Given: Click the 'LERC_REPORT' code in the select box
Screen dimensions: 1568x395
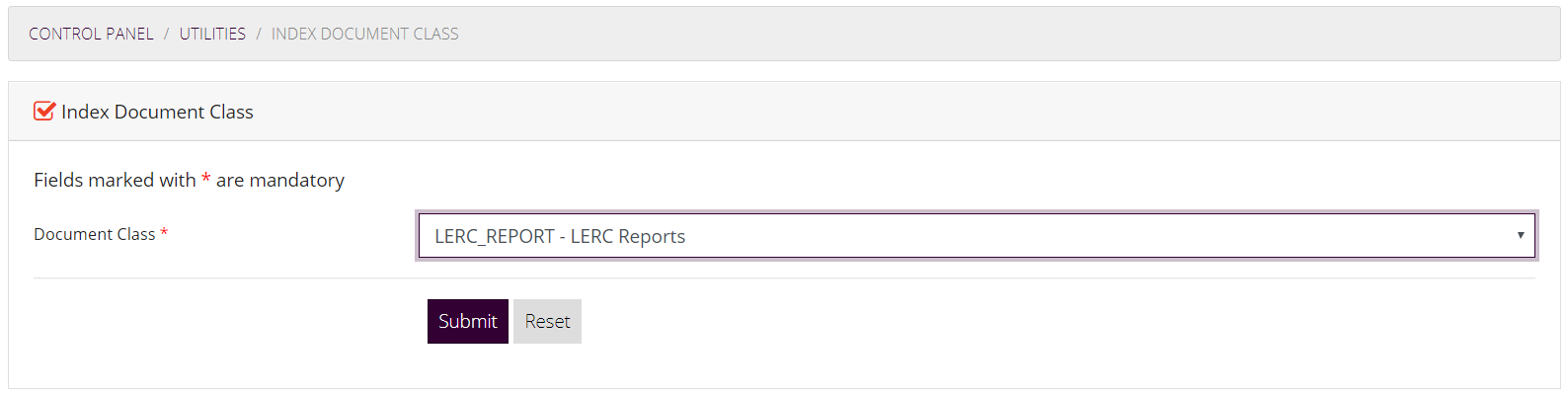Looking at the screenshot, I should point(495,236).
